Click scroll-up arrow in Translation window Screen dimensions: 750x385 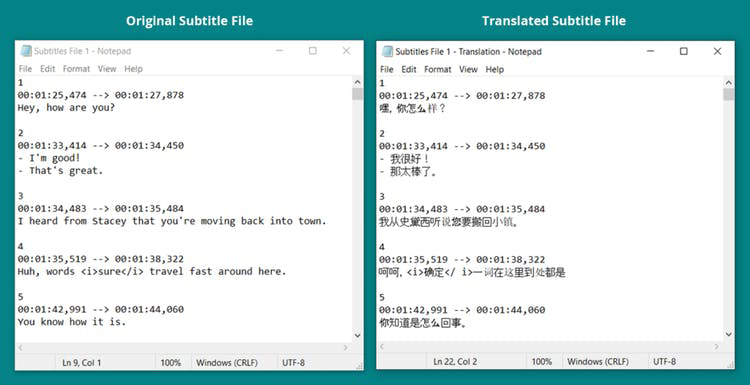728,83
